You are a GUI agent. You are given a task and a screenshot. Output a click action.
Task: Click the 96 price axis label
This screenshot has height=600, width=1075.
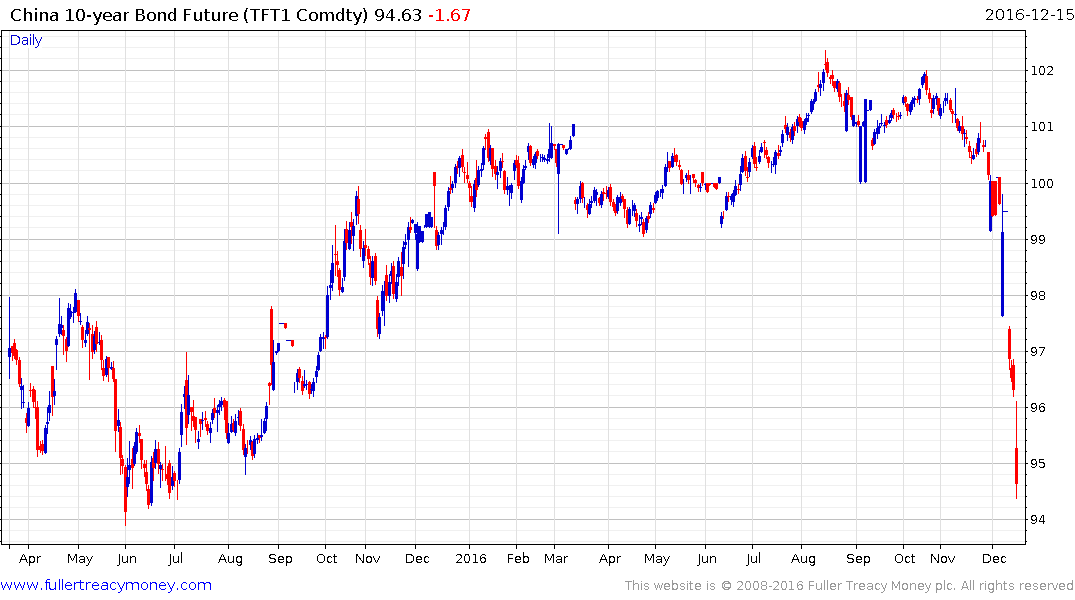1038,408
